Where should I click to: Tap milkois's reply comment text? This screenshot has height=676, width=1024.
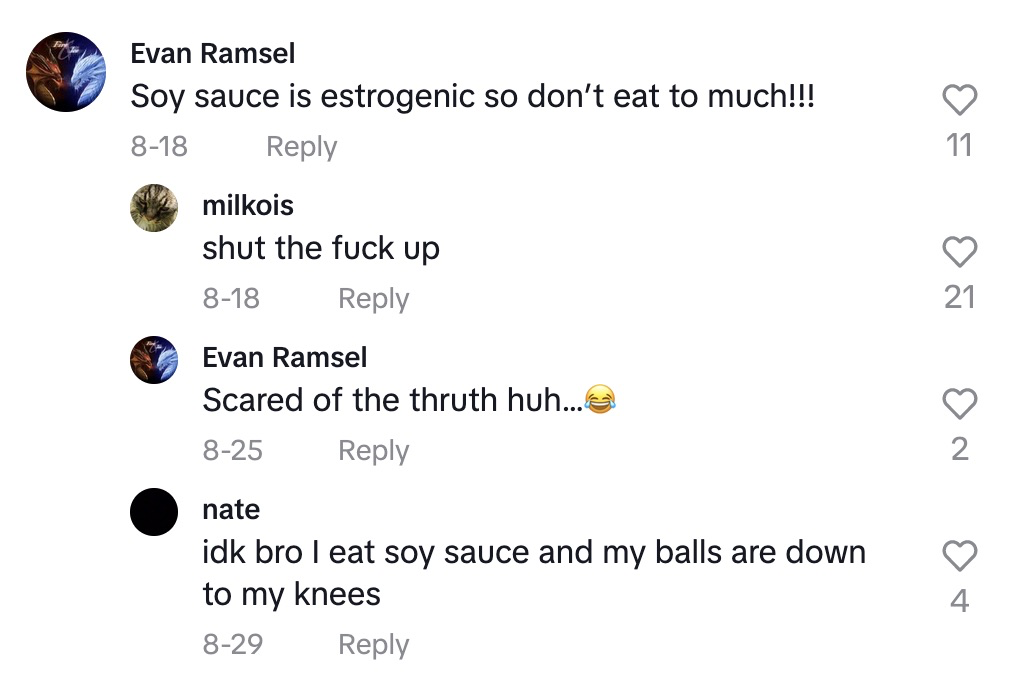[x=321, y=249]
